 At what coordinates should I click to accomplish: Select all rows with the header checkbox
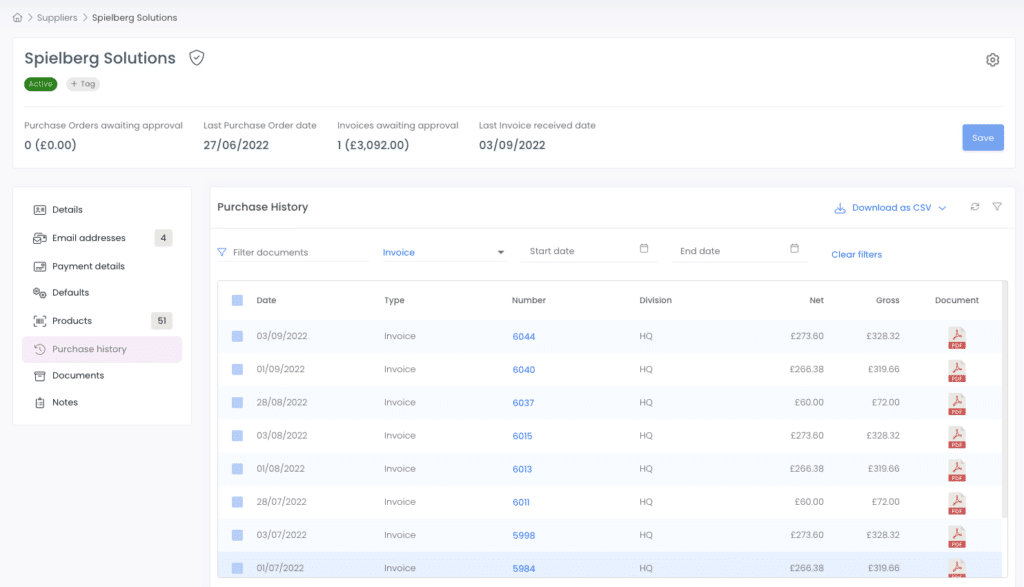point(237,300)
